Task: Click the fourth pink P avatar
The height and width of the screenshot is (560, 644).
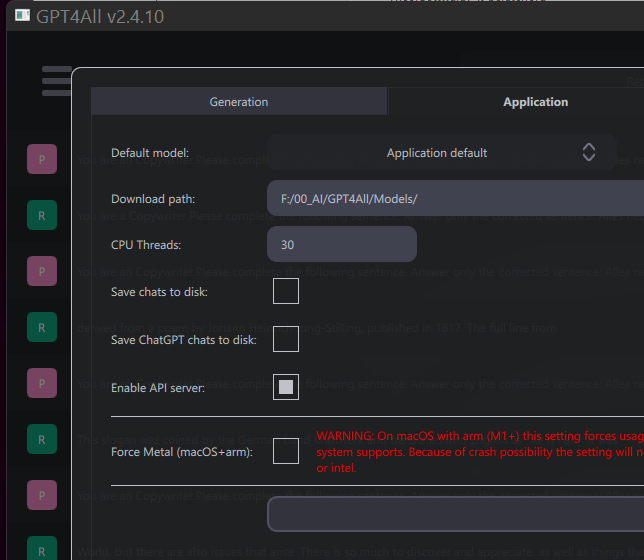Action: 41,495
